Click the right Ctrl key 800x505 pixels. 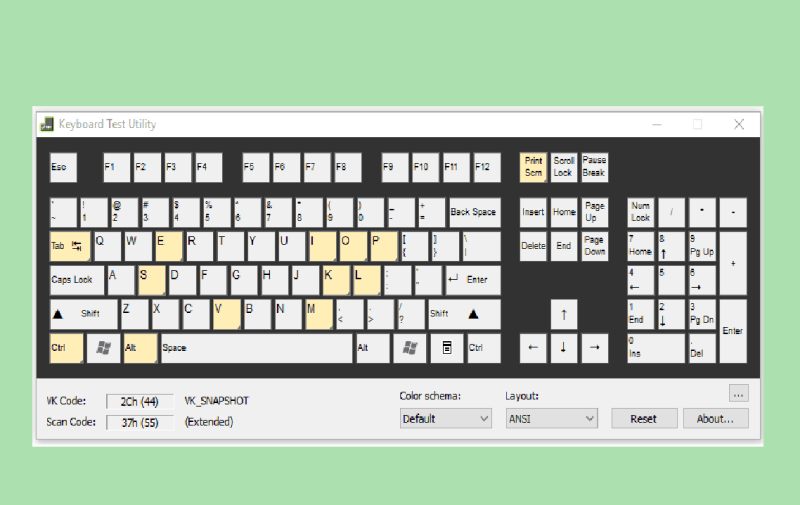point(484,348)
